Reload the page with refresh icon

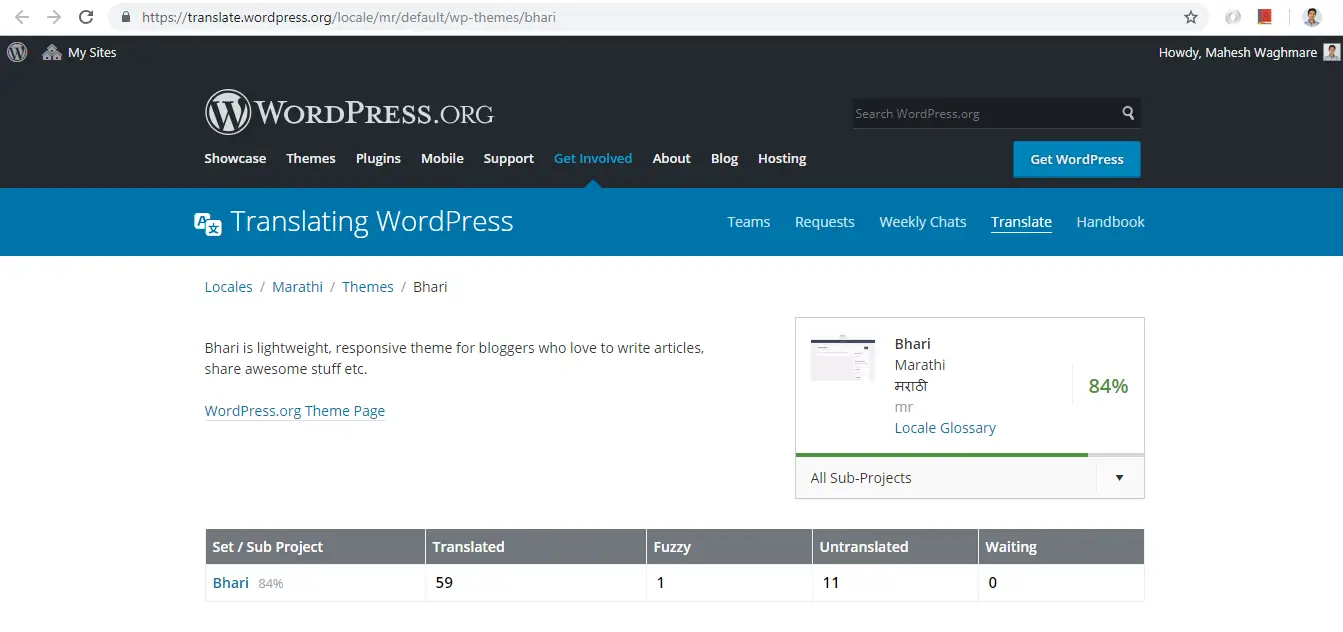(x=87, y=17)
